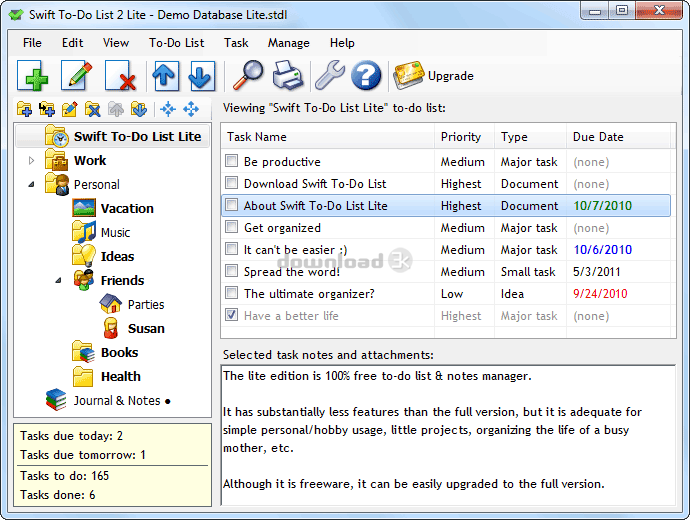This screenshot has height=520, width=690.
Task: Open the To-Do List menu
Action: pos(176,43)
